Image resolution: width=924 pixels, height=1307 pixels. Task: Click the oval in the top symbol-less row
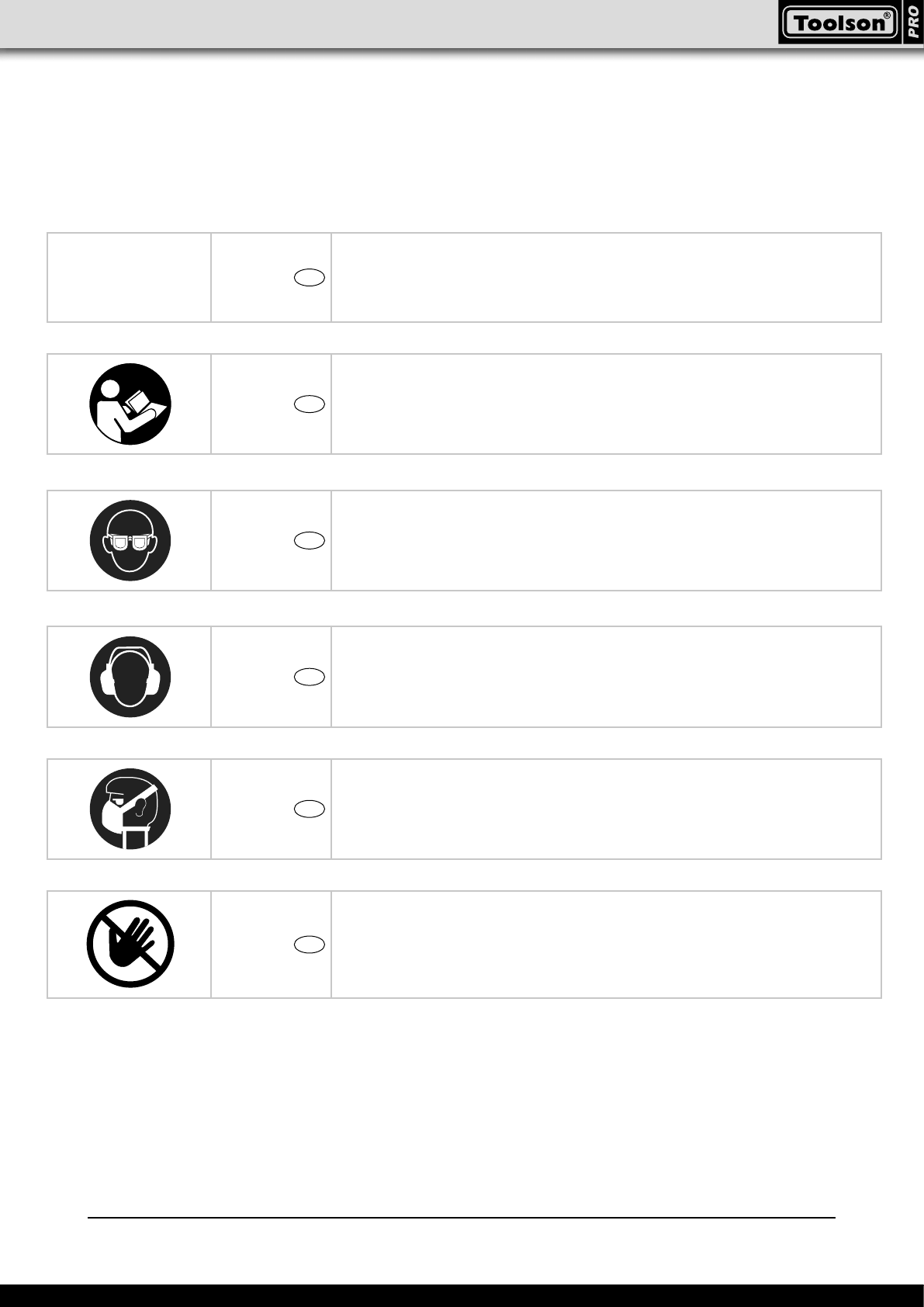pyautogui.click(x=310, y=277)
